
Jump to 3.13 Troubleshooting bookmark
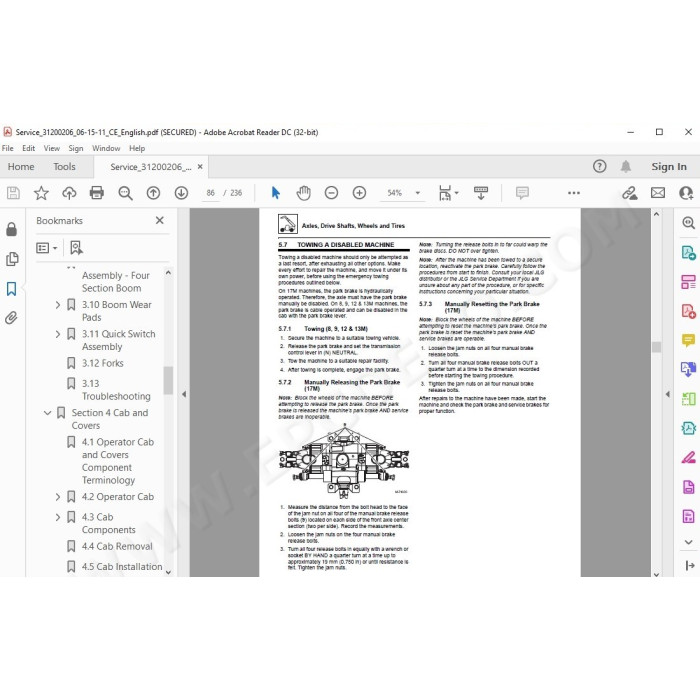[x=116, y=390]
